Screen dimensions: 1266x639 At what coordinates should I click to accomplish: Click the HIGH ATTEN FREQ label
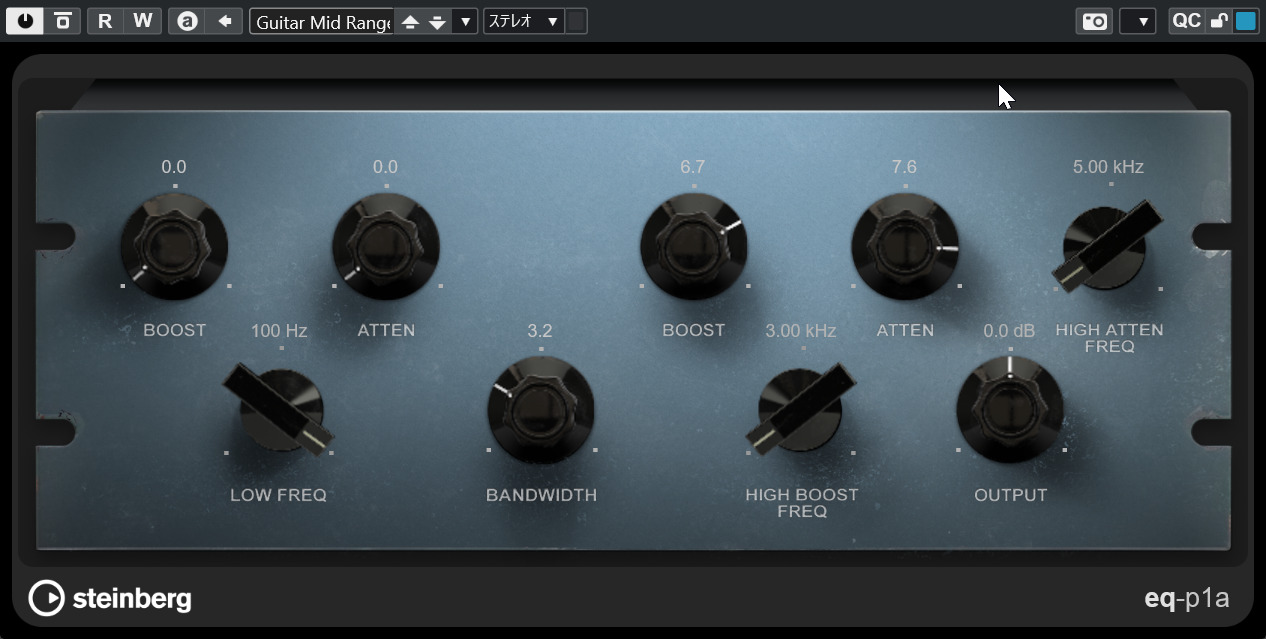(1109, 338)
